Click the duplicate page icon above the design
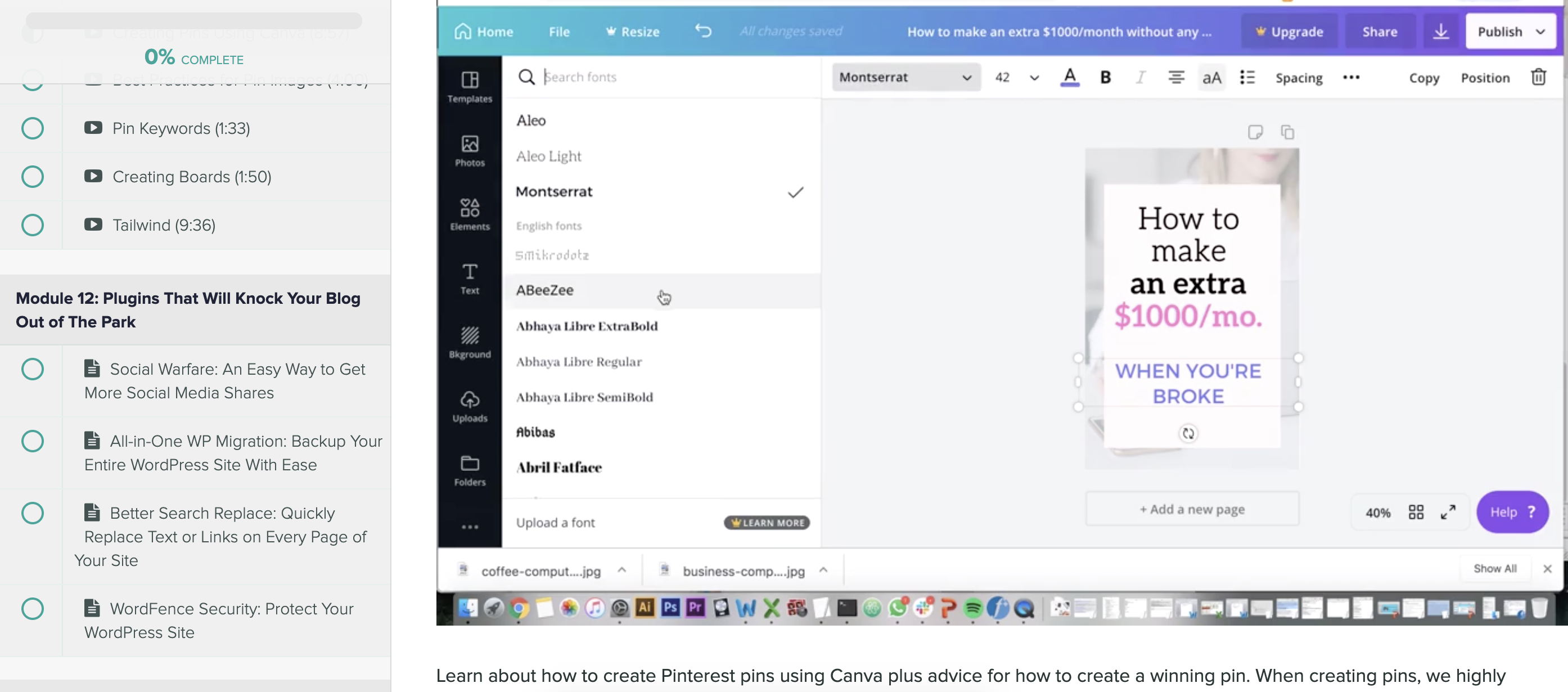The width and height of the screenshot is (1568, 692). [x=1287, y=132]
